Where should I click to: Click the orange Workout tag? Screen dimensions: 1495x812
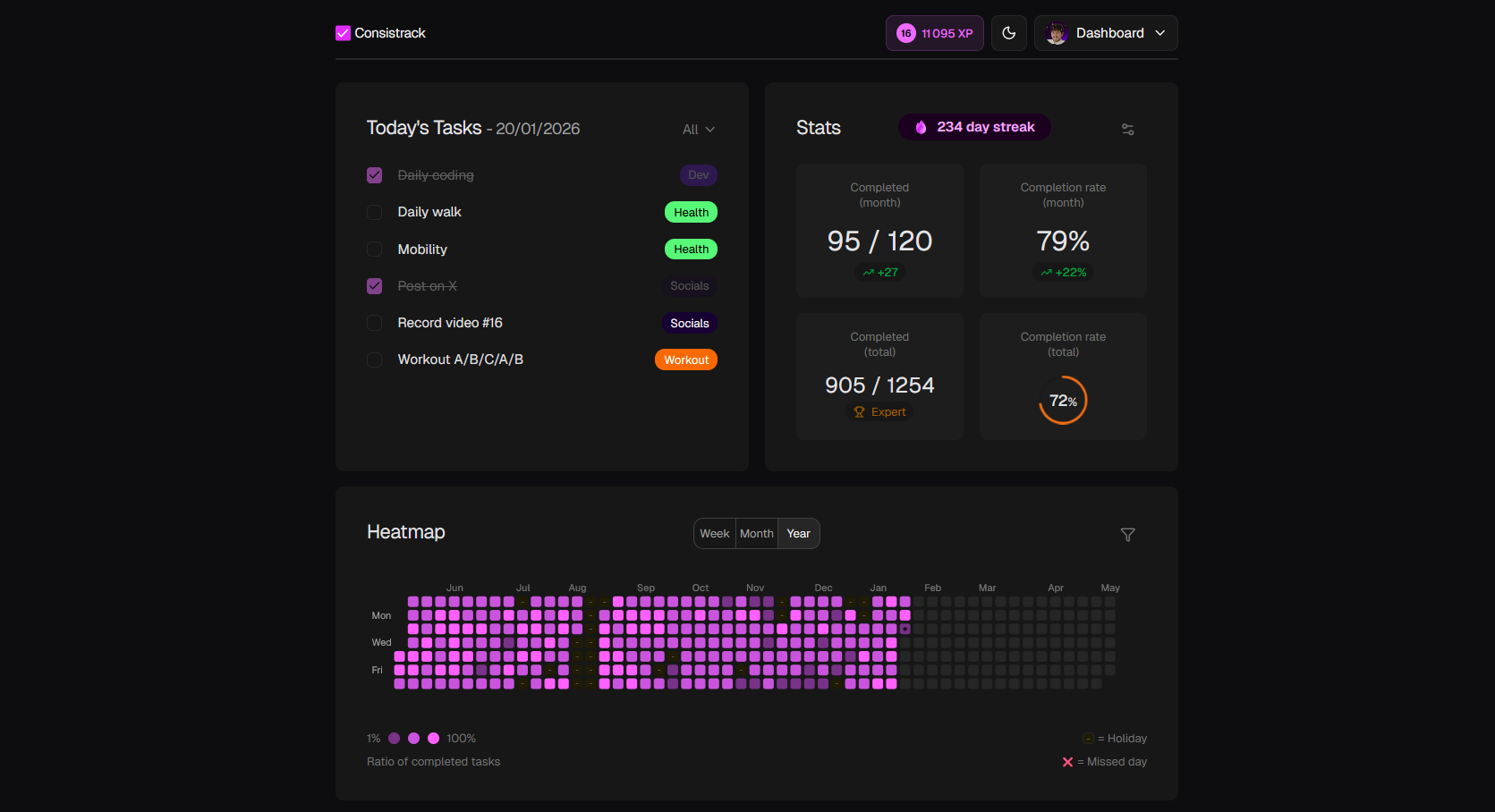point(686,360)
